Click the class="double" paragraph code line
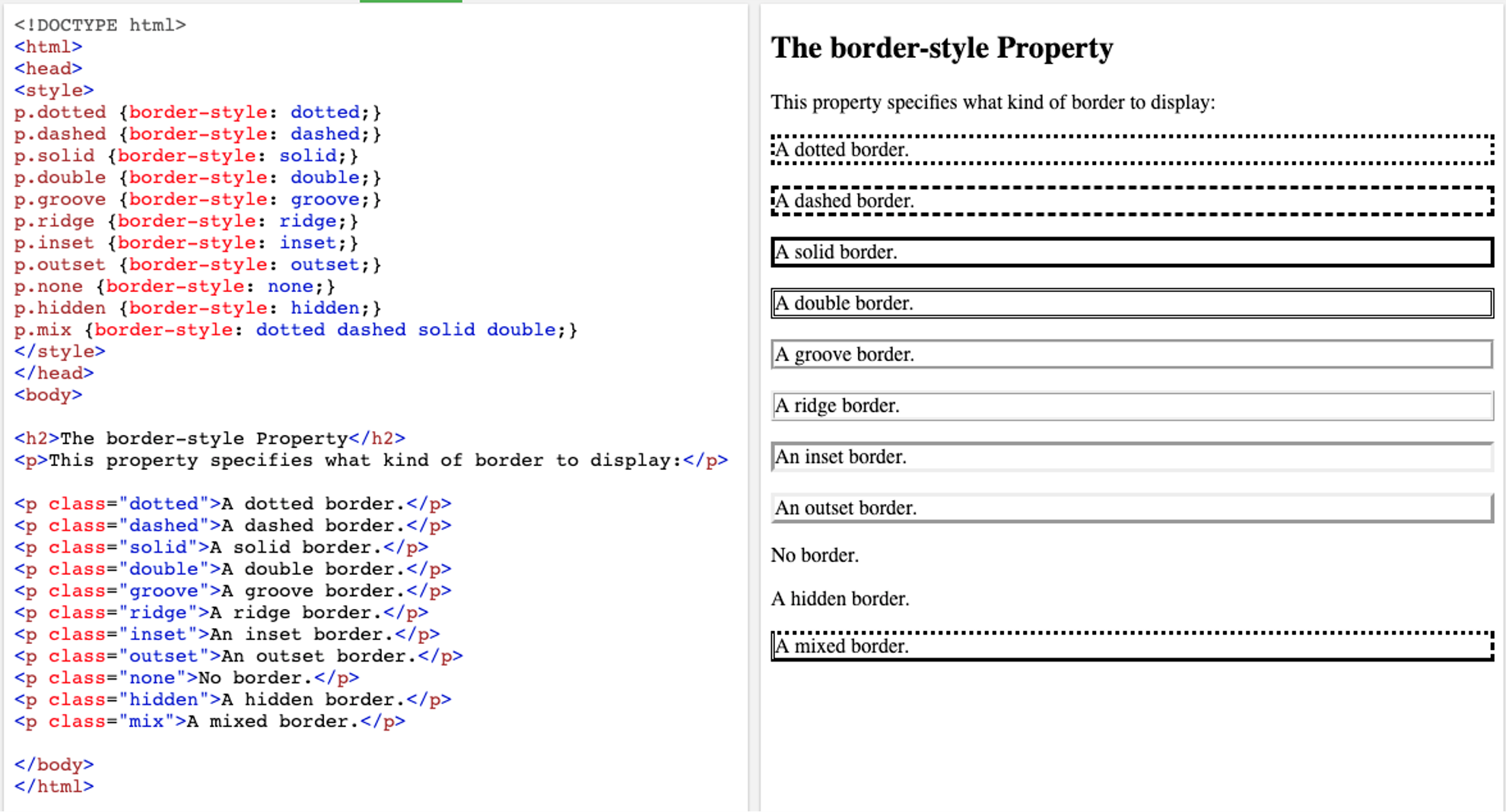The width and height of the screenshot is (1506, 812). 233,569
